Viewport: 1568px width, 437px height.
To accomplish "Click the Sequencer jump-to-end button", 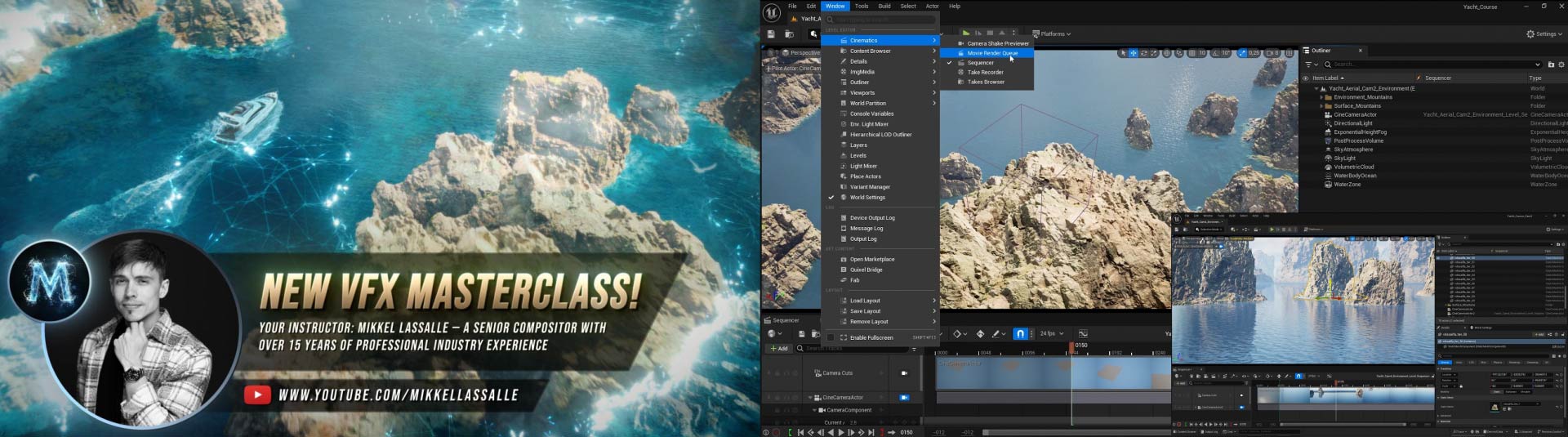I will (x=871, y=432).
